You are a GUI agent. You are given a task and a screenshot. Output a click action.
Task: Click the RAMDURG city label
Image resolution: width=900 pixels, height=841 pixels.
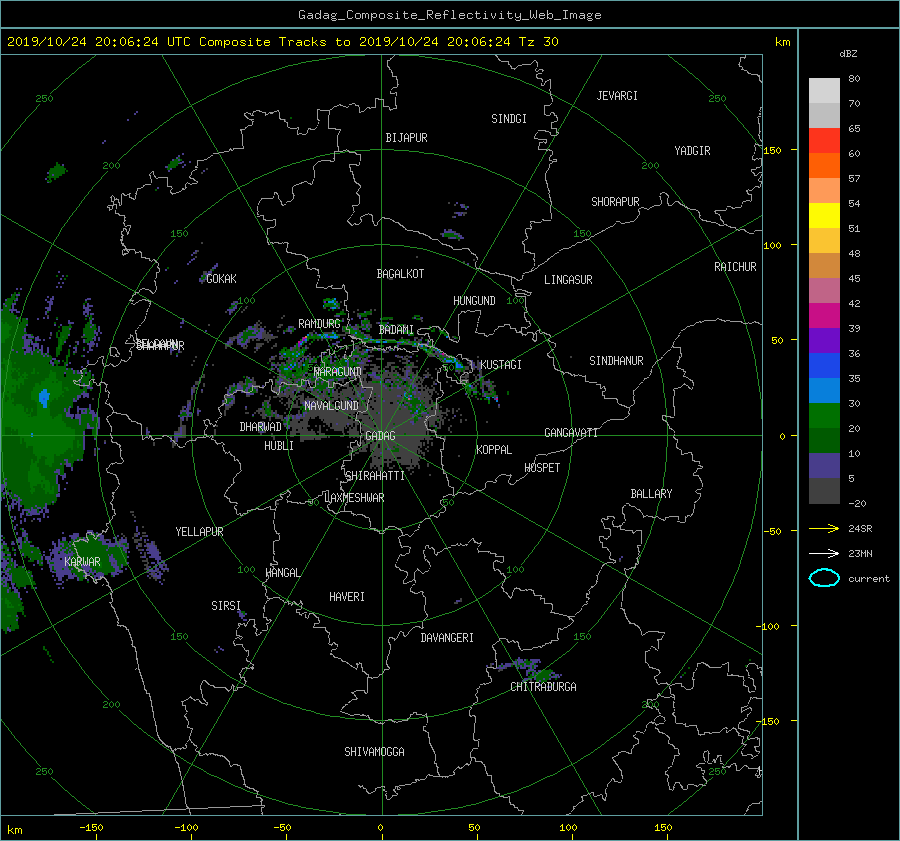click(x=319, y=324)
